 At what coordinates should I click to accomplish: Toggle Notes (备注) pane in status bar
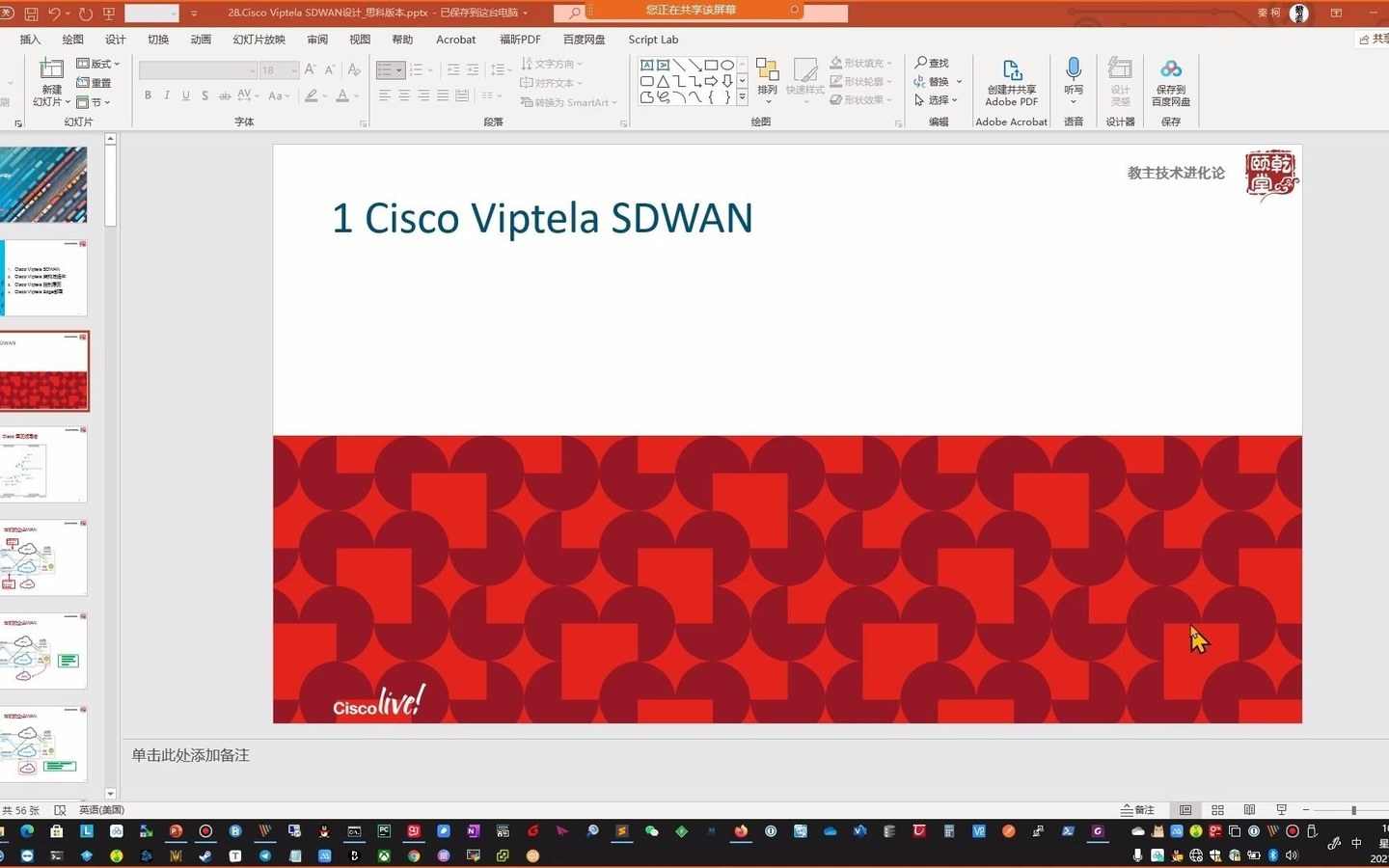point(1137,810)
